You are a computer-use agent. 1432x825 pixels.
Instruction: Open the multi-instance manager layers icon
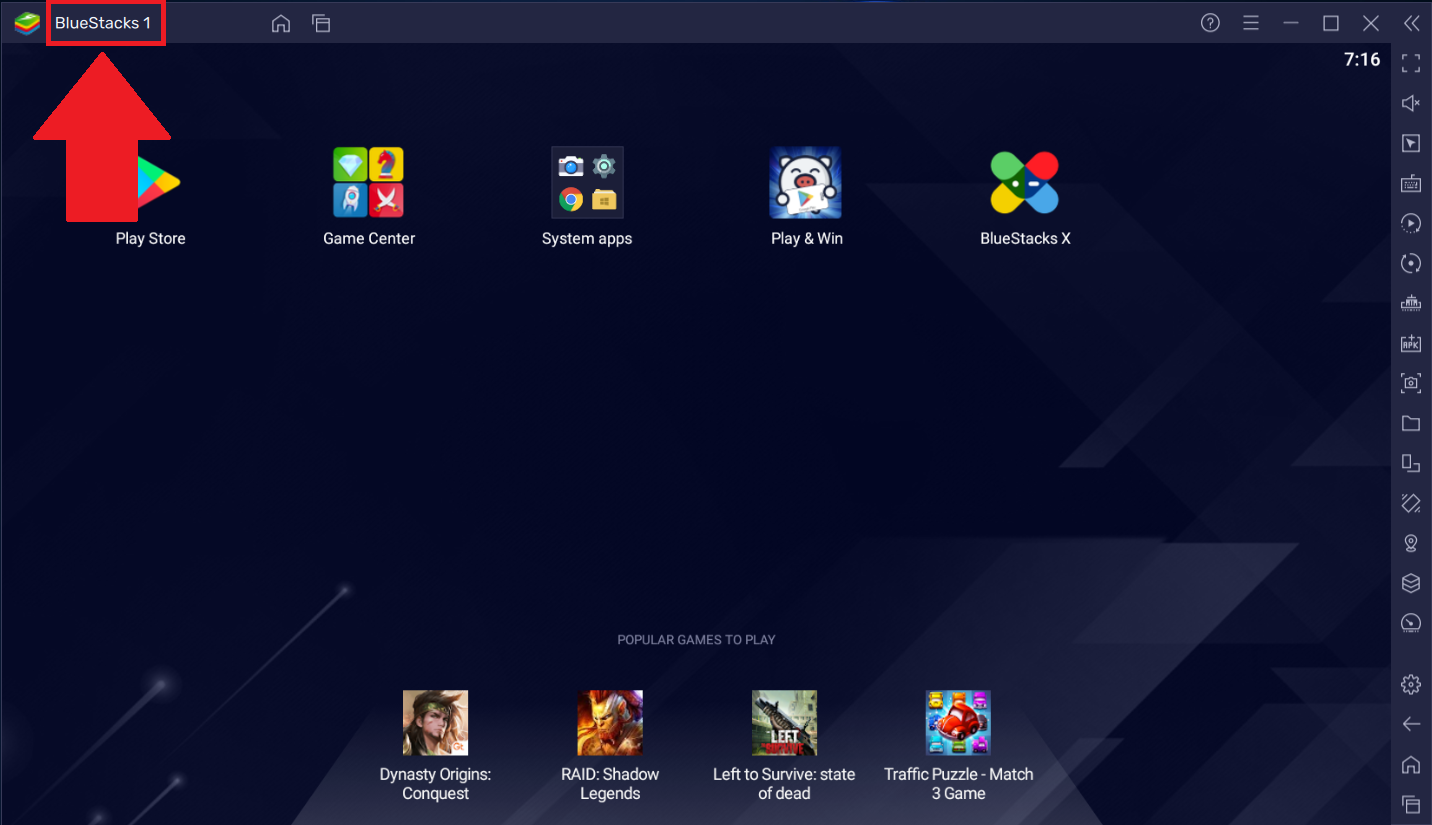click(x=1411, y=583)
